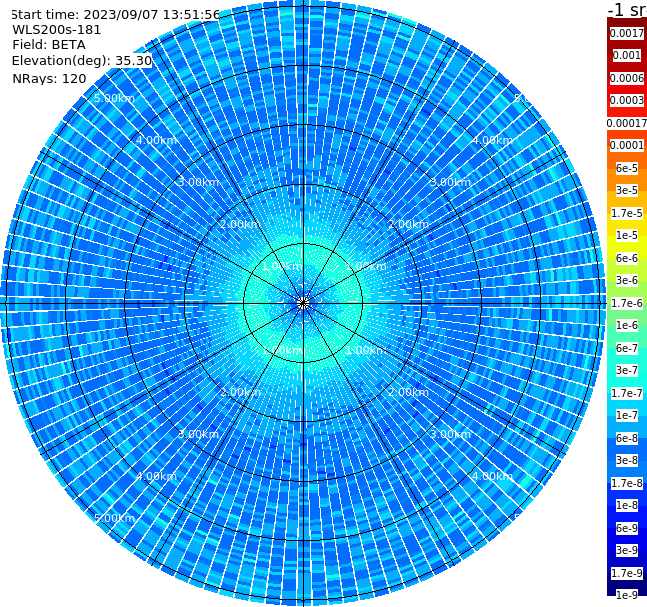
Task: Click the lower-left quadrant 2.00km ring label
Action: tap(241, 392)
